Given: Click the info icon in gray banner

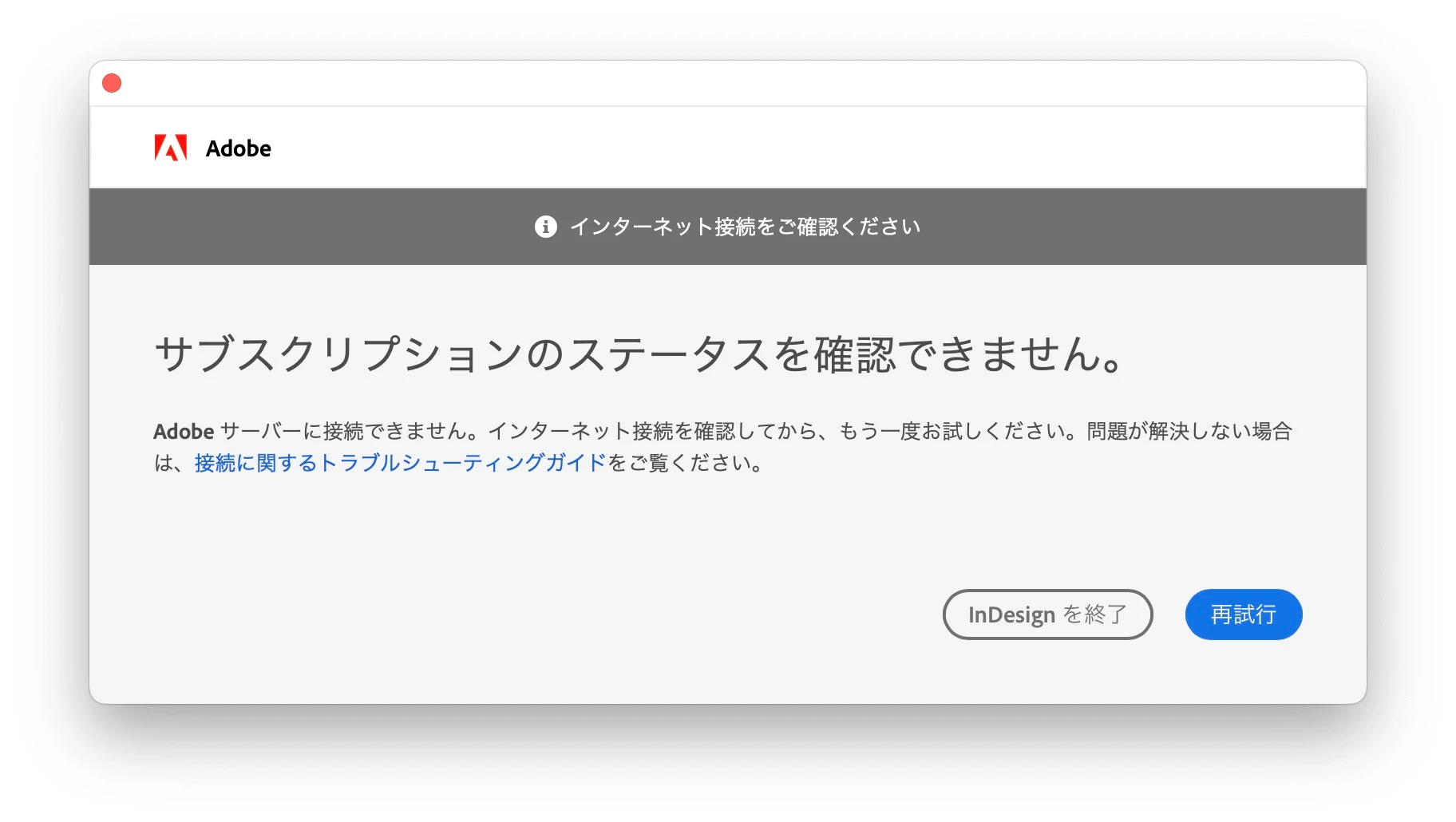Looking at the screenshot, I should tap(545, 227).
